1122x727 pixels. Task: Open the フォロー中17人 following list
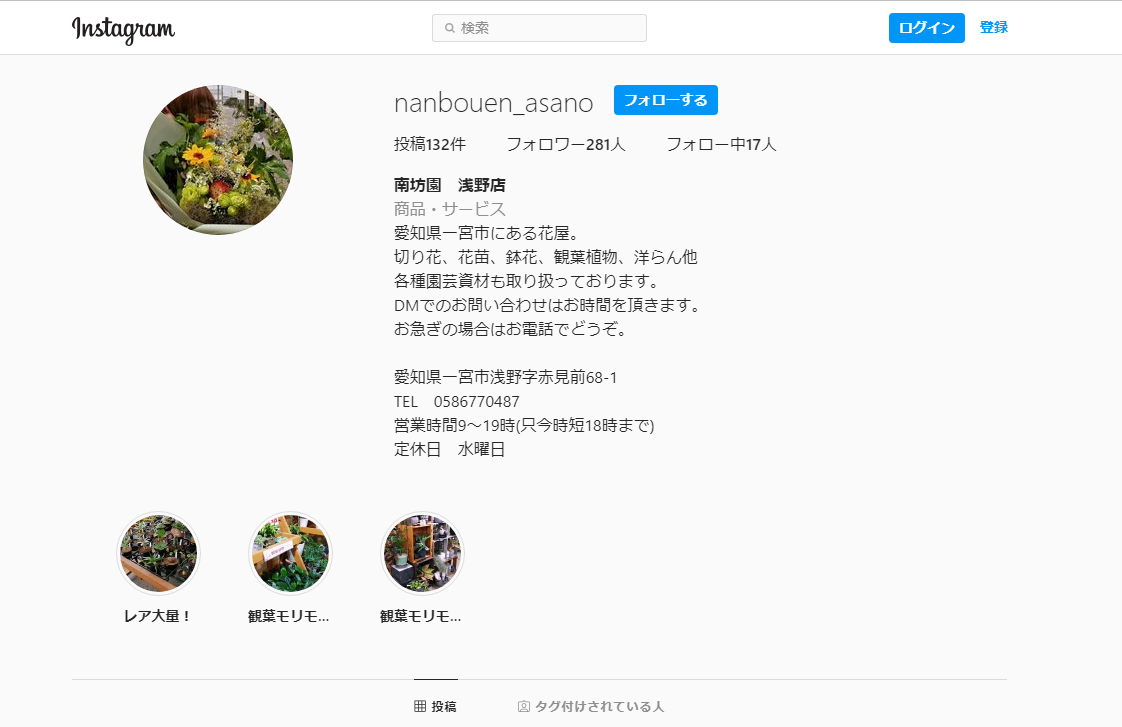[721, 145]
